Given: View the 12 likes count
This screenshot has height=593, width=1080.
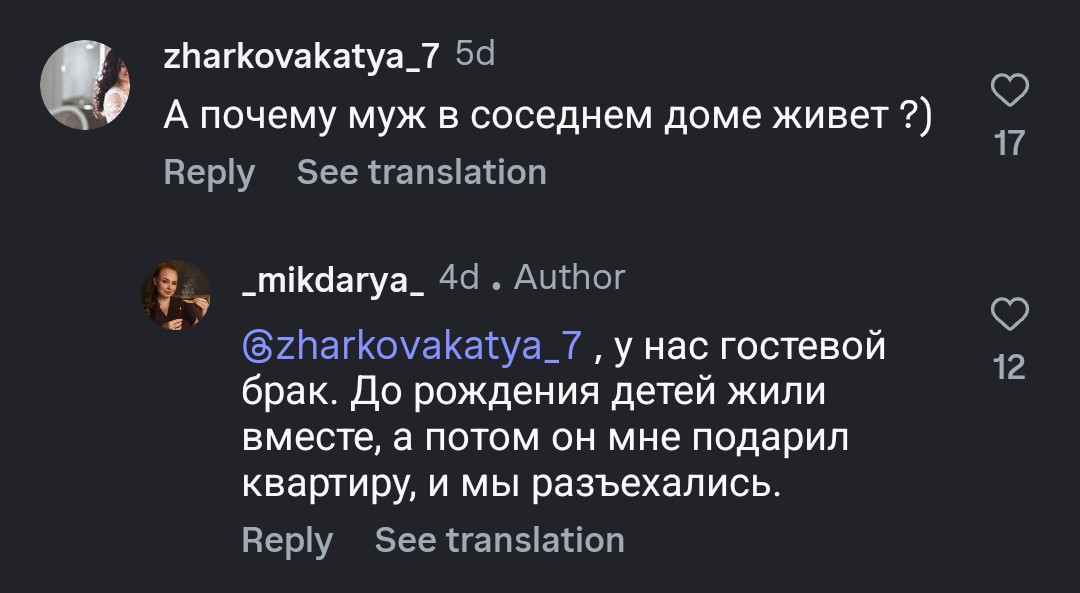Looking at the screenshot, I should (x=1010, y=368).
